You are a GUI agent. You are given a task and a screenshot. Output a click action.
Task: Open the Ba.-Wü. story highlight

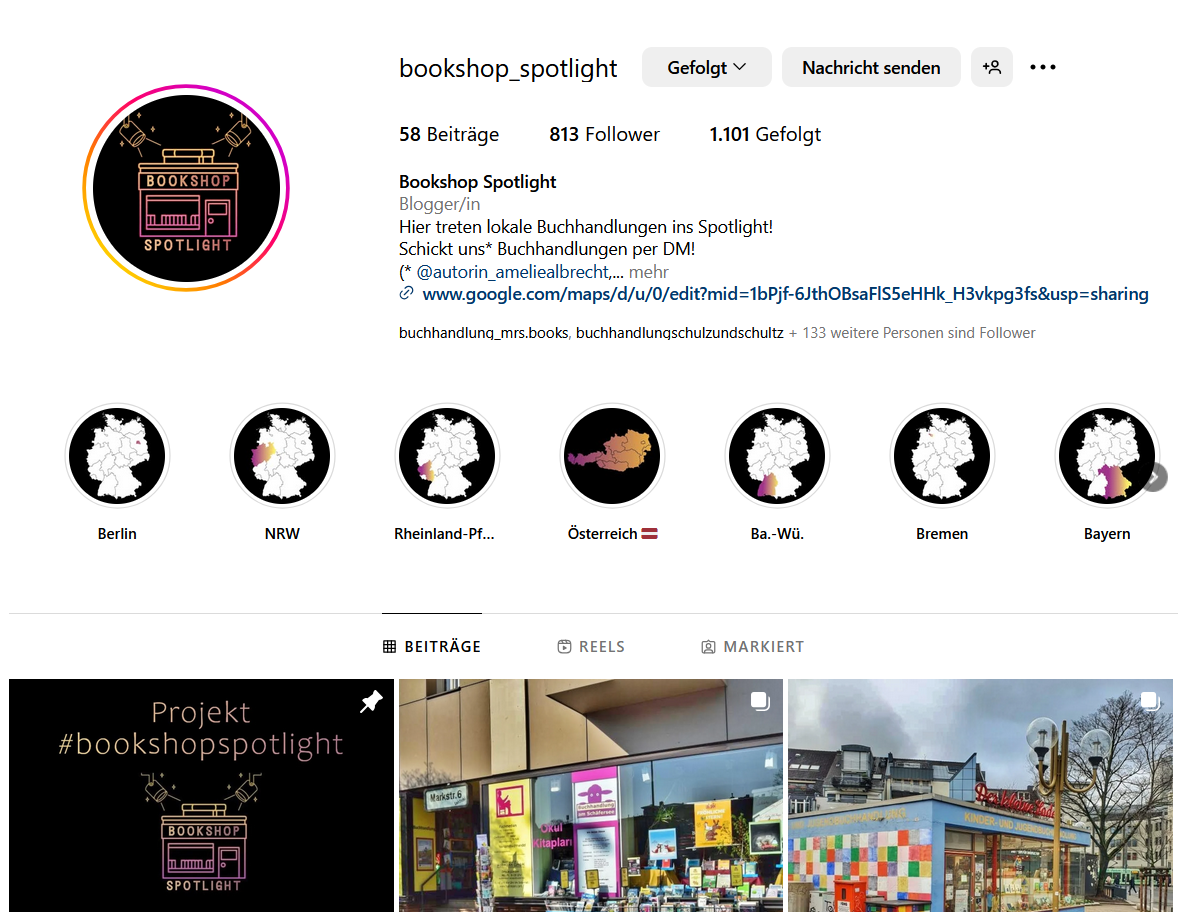point(777,455)
